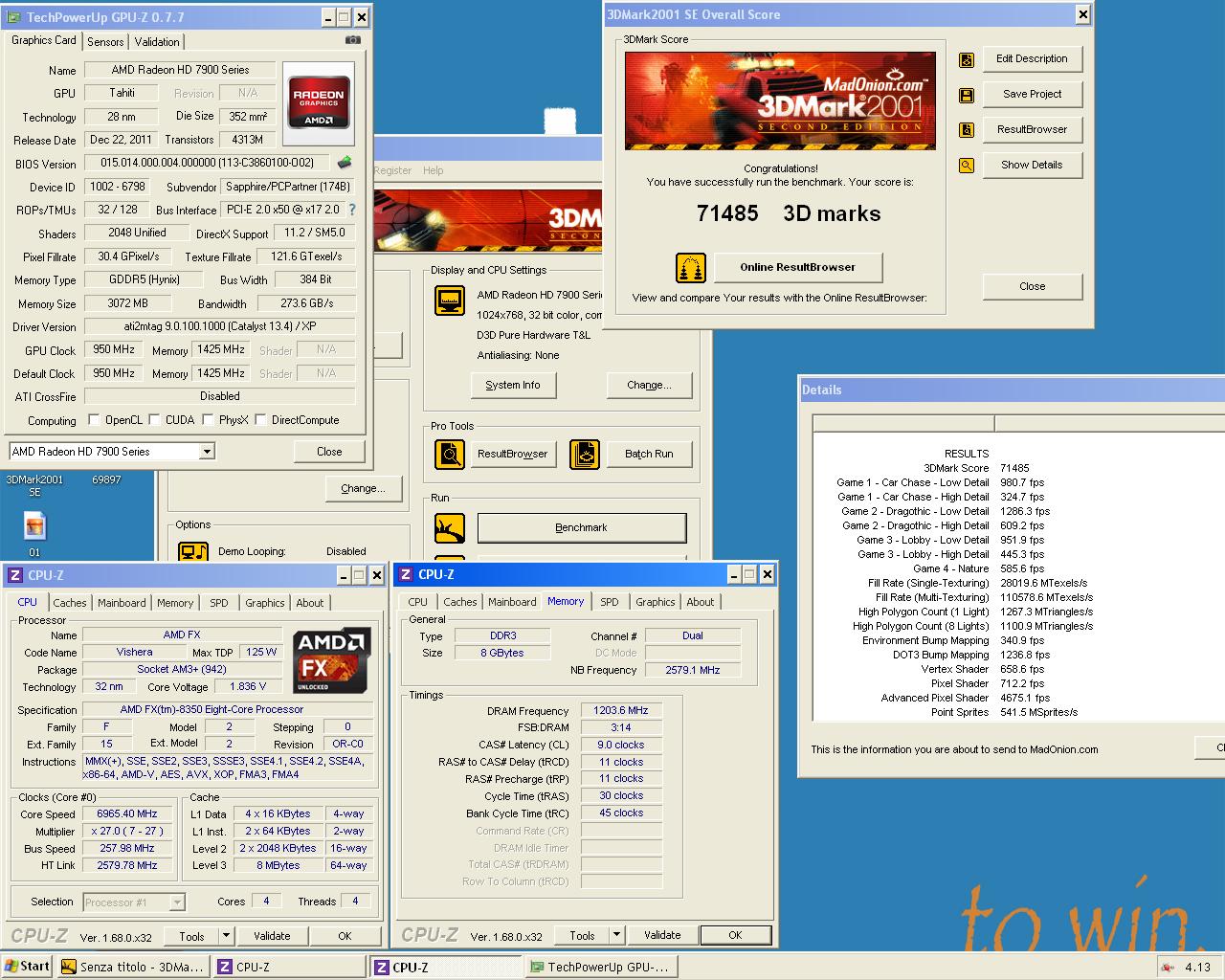Click the Edit Description icon

point(967,59)
